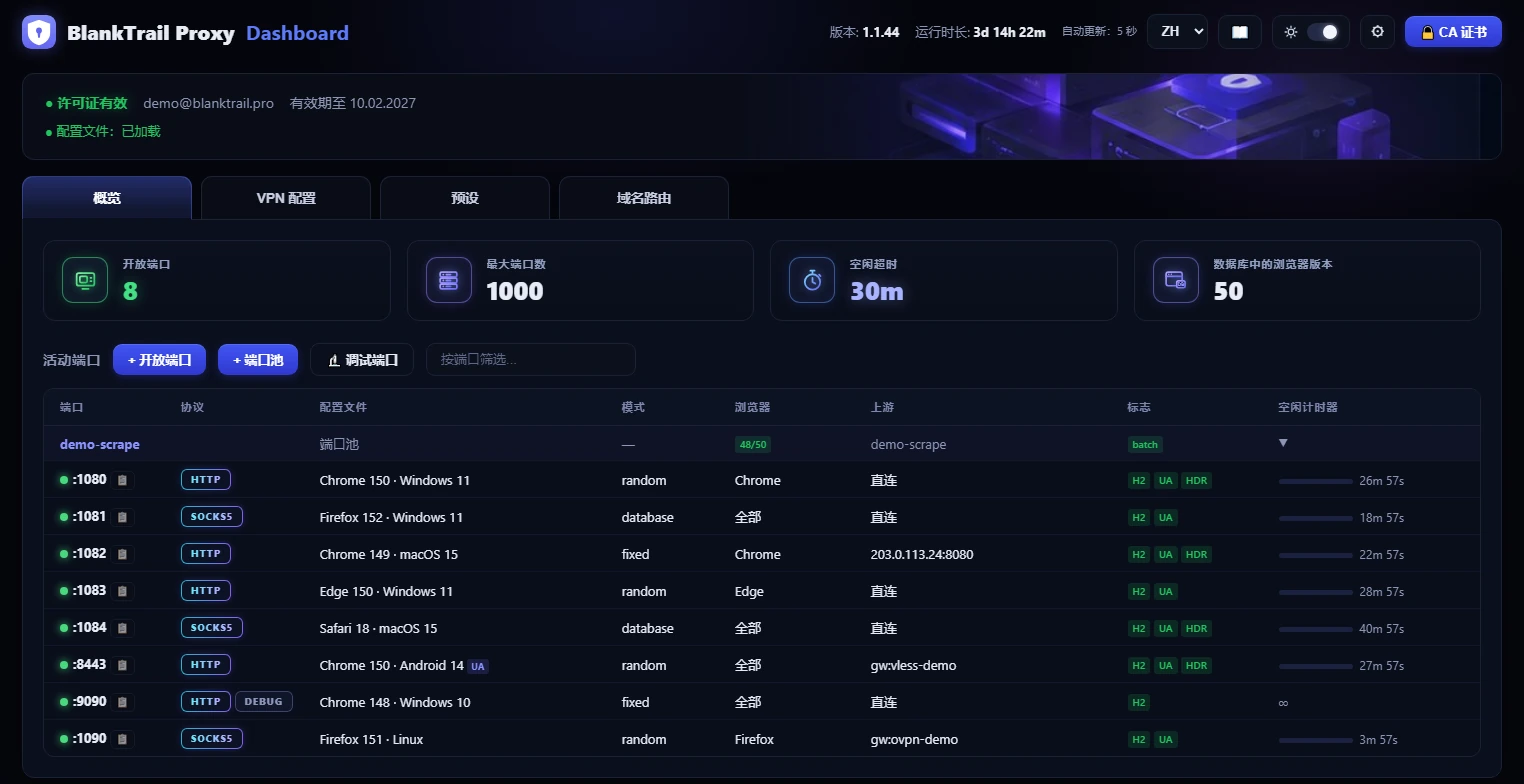Image resolution: width=1524 pixels, height=784 pixels.
Task: Switch to the 域名路由 tab
Action: 644,198
